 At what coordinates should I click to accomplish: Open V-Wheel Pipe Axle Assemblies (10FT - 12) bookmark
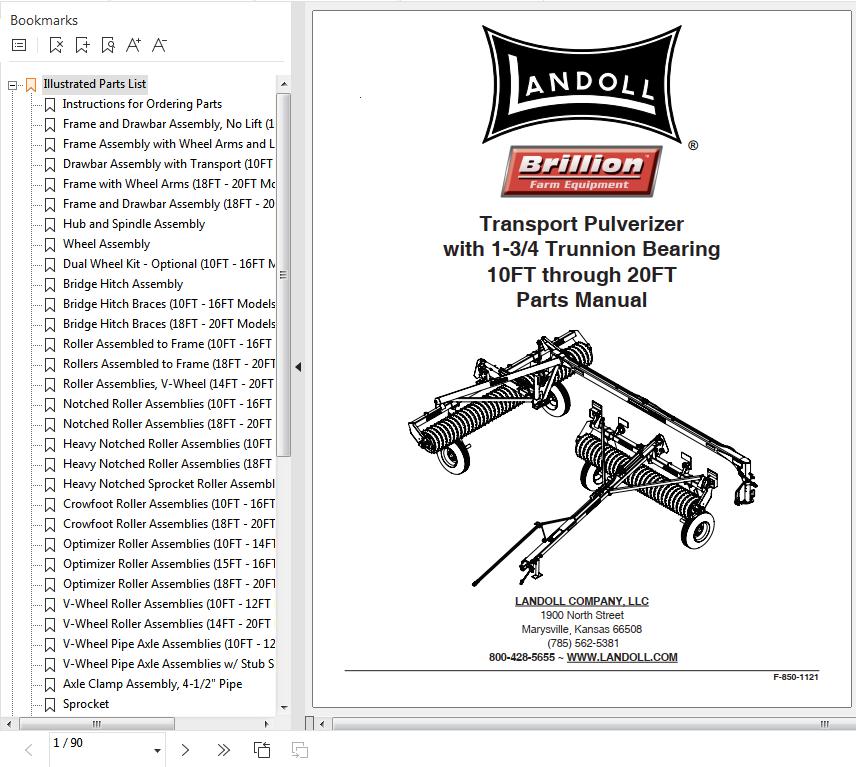click(168, 644)
